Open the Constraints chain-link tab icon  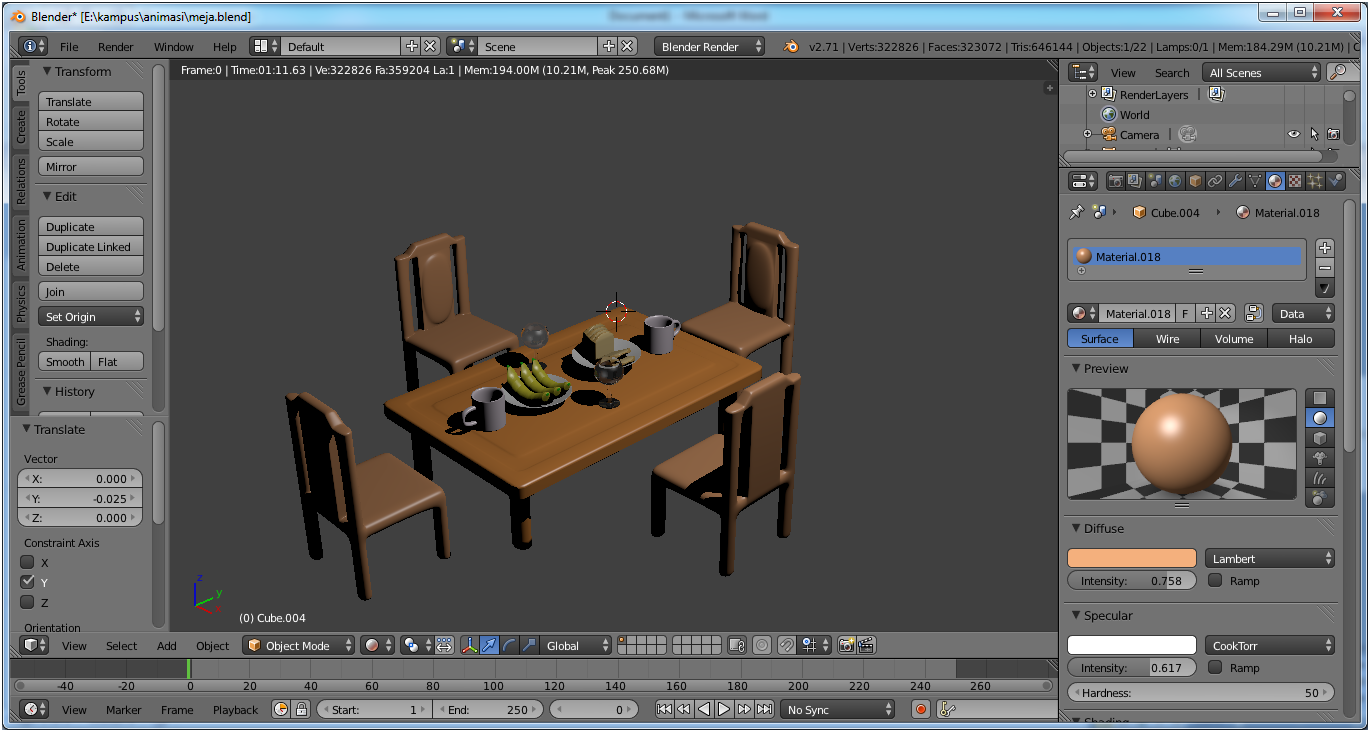[1215, 181]
